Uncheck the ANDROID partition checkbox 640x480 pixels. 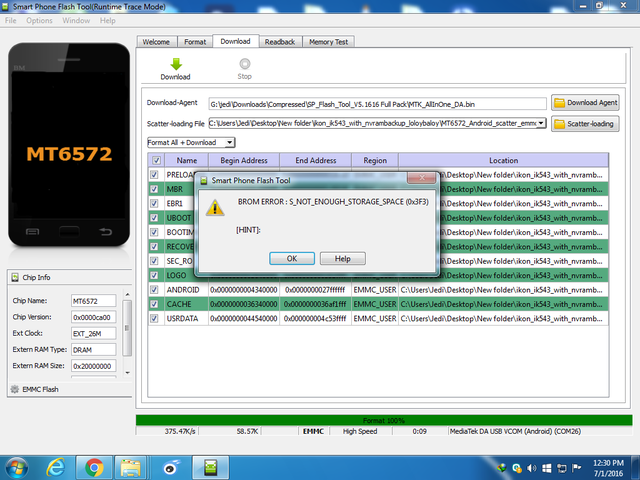coord(154,290)
